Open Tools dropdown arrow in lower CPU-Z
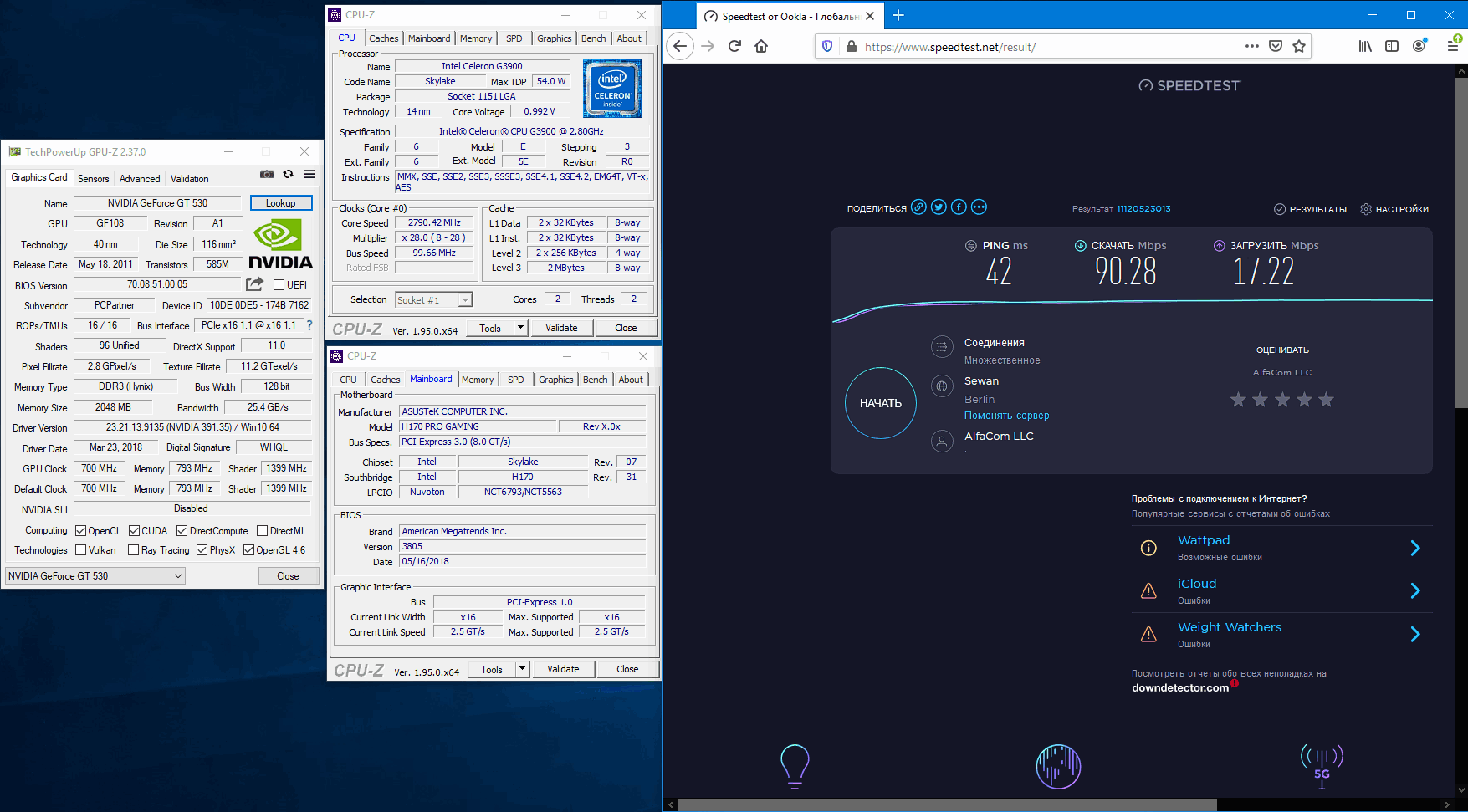 click(522, 669)
